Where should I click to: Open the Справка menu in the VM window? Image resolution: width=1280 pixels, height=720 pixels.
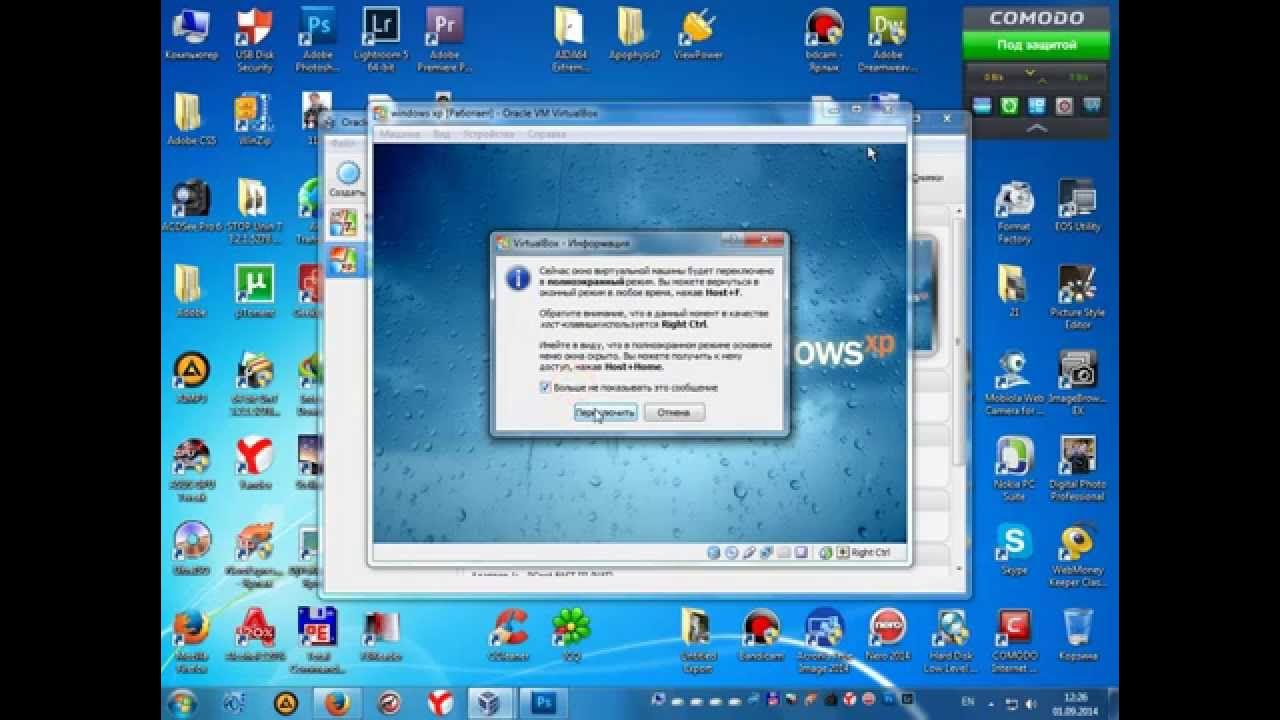click(x=546, y=133)
